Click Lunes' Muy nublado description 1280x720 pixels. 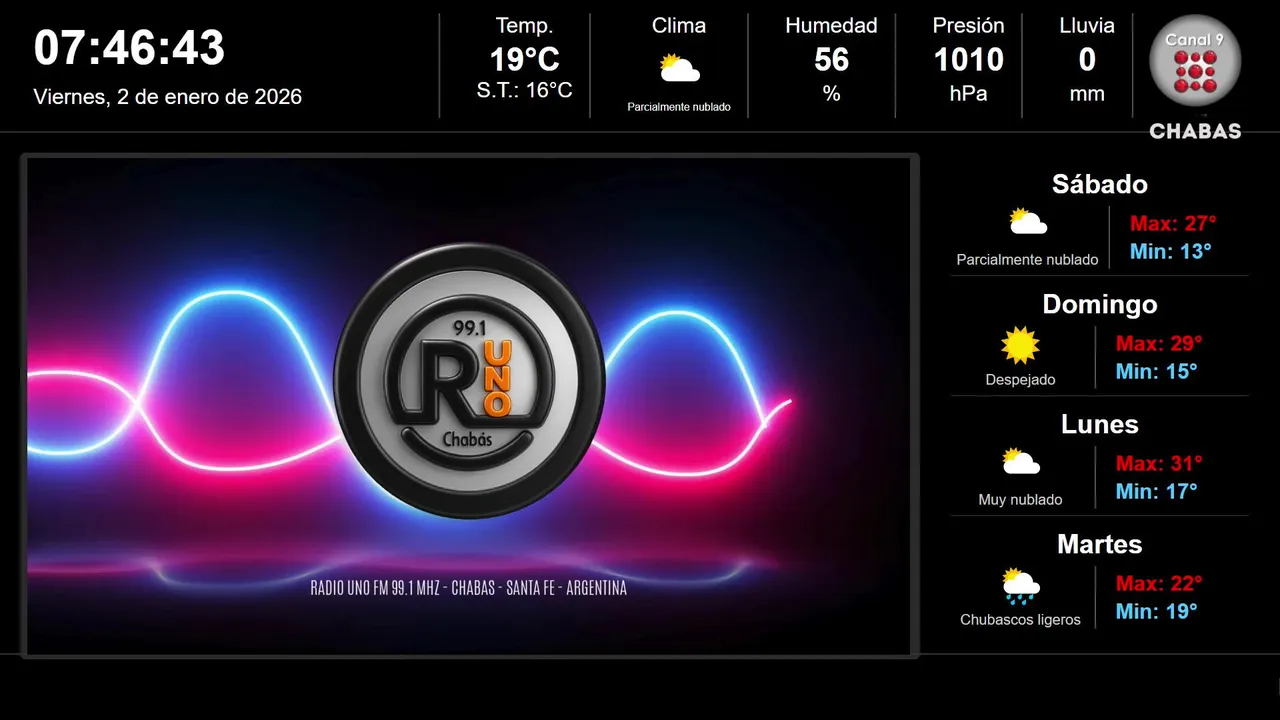tap(1020, 500)
